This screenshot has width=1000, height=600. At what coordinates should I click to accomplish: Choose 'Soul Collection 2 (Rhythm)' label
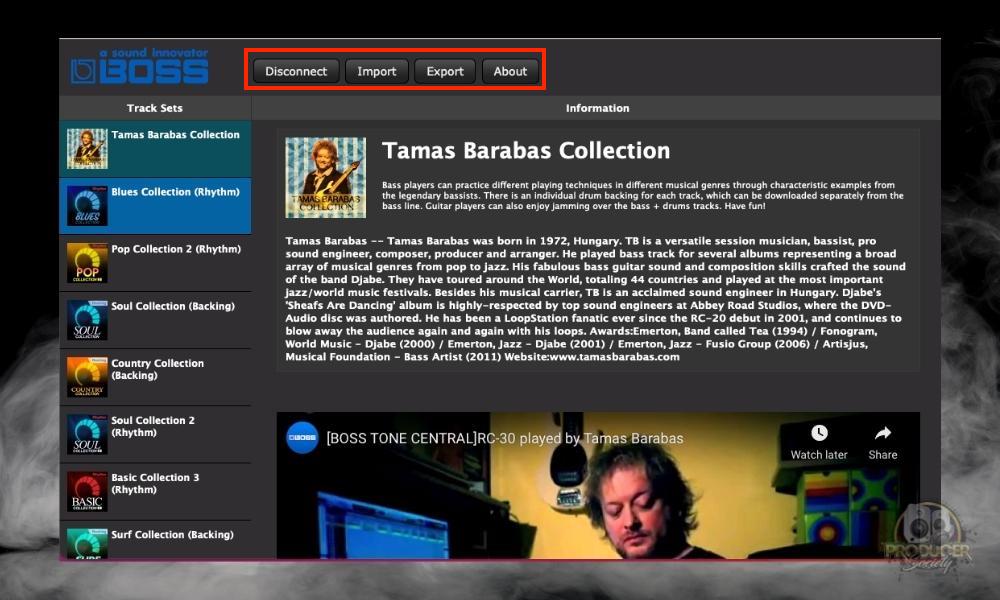coord(153,426)
